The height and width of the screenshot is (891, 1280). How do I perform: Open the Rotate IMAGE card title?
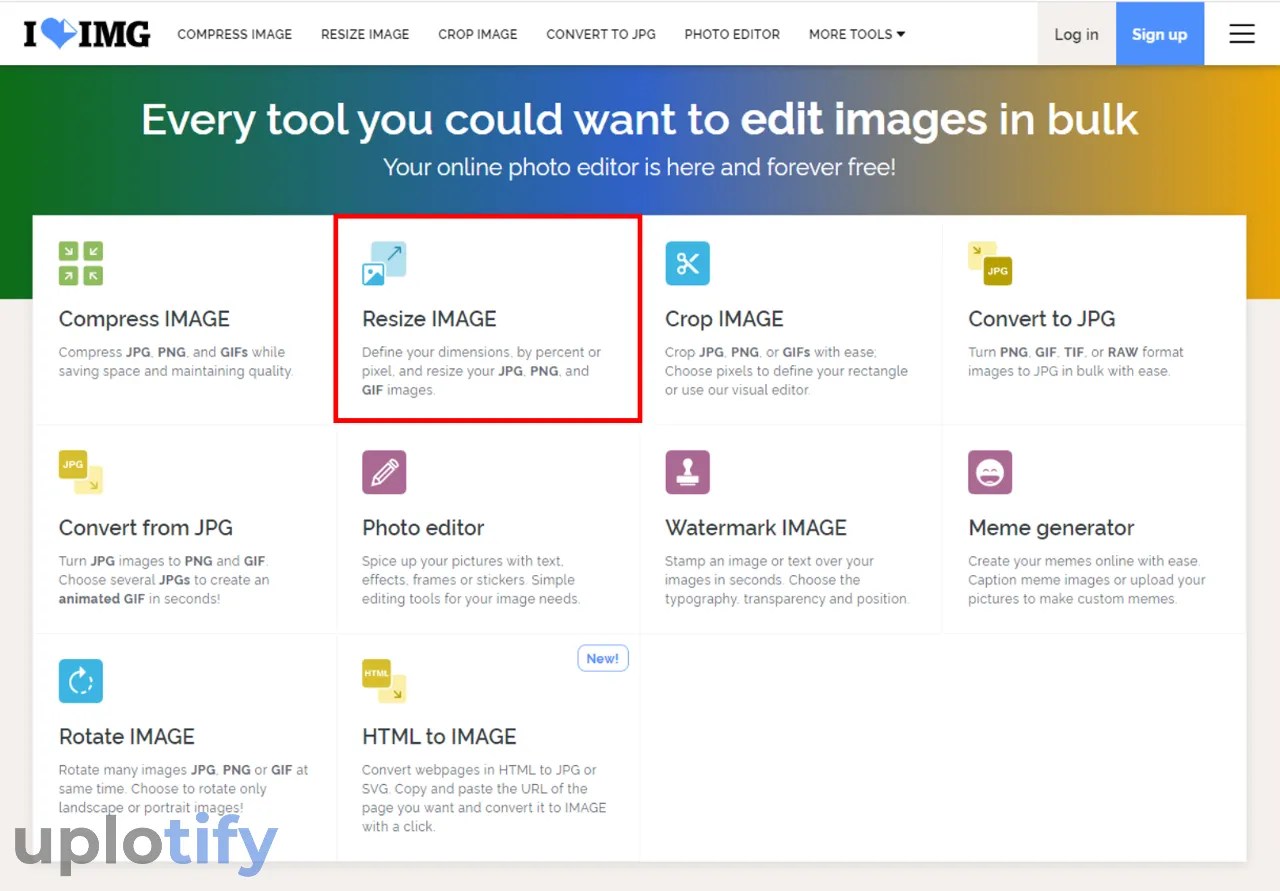click(127, 737)
